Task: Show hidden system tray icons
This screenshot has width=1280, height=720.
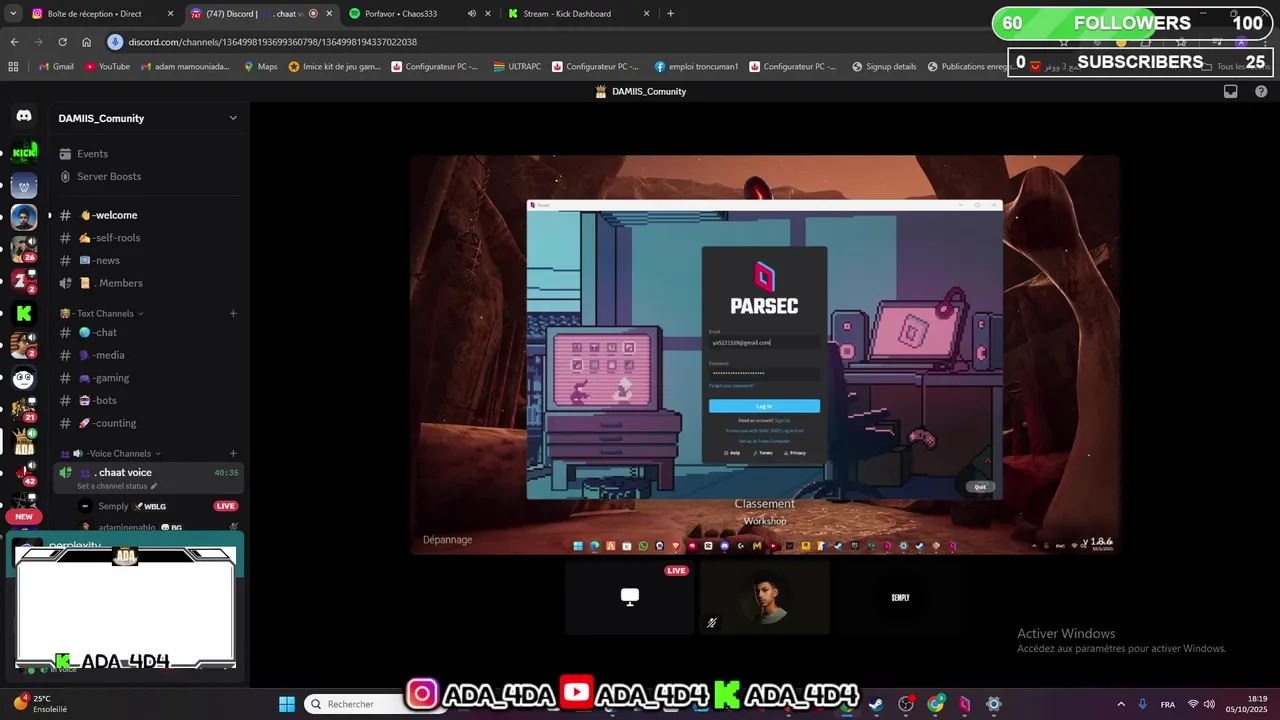Action: coord(1121,704)
